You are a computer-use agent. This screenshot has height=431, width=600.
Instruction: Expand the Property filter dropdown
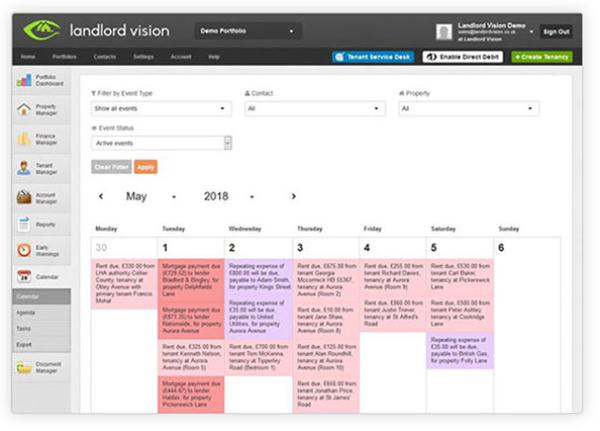pos(469,109)
